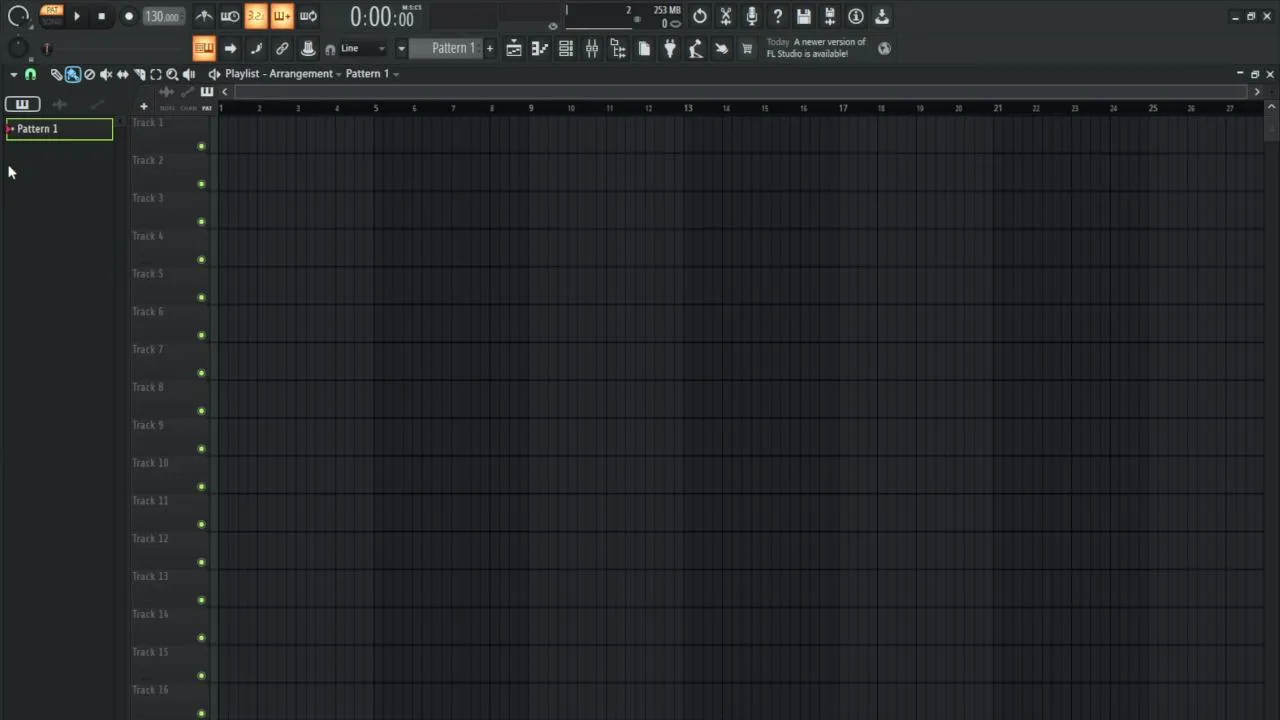
Task: Open Playlist options menu arrow
Action: point(14,74)
